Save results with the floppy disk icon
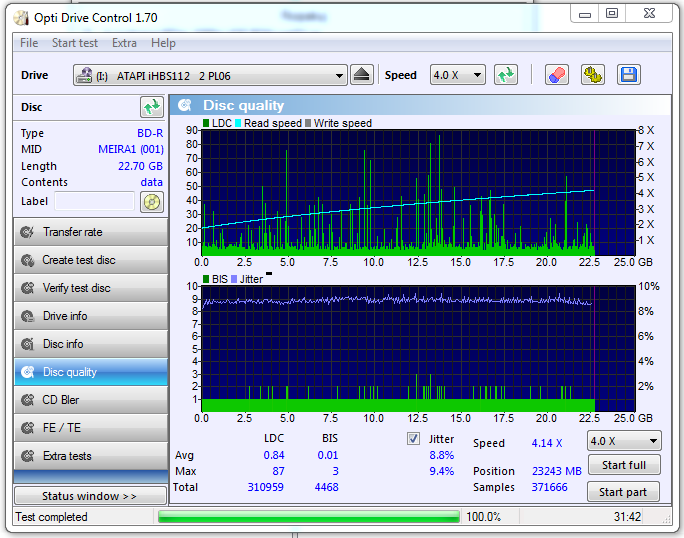This screenshot has height=538, width=684. [x=629, y=75]
